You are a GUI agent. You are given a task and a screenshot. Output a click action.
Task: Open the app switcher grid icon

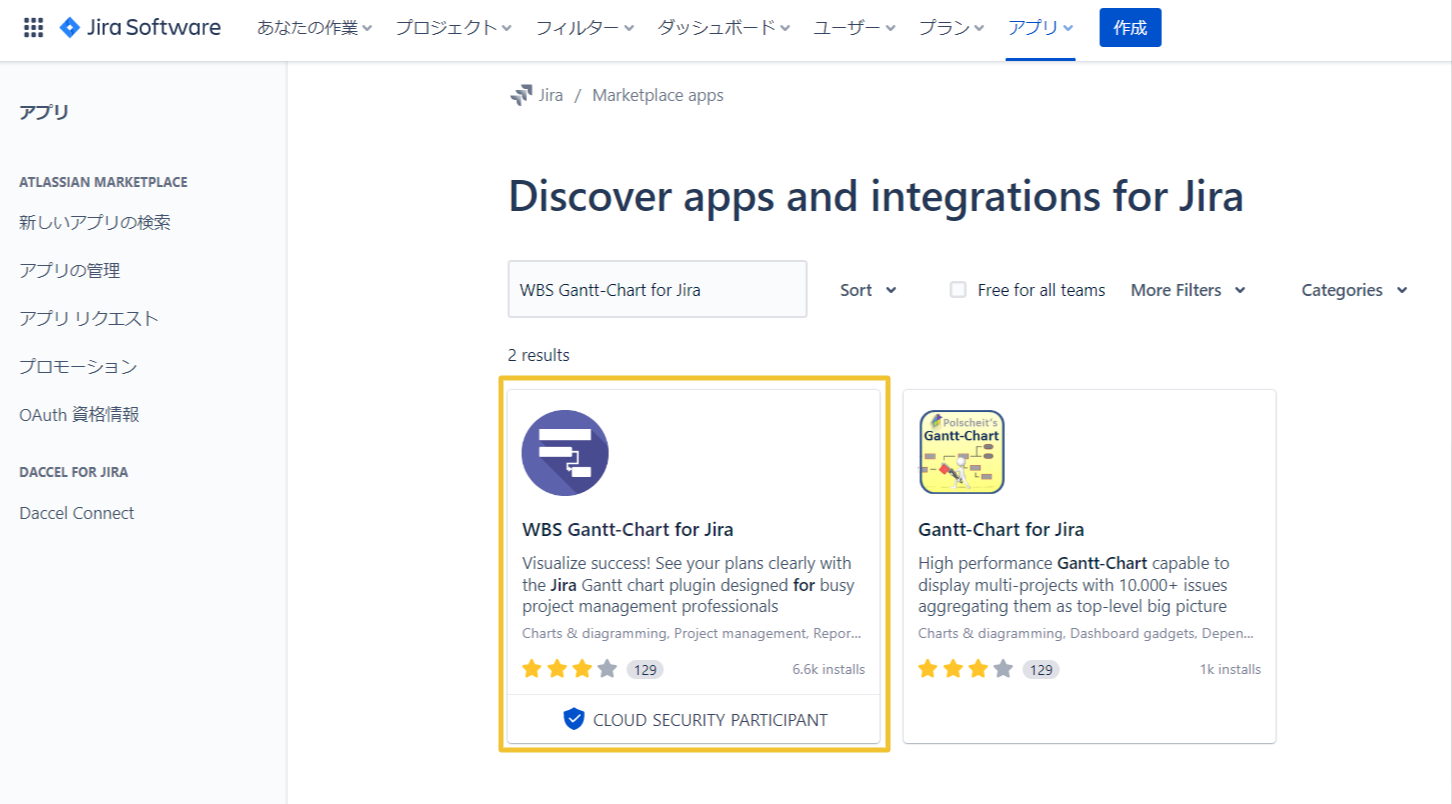(x=33, y=28)
